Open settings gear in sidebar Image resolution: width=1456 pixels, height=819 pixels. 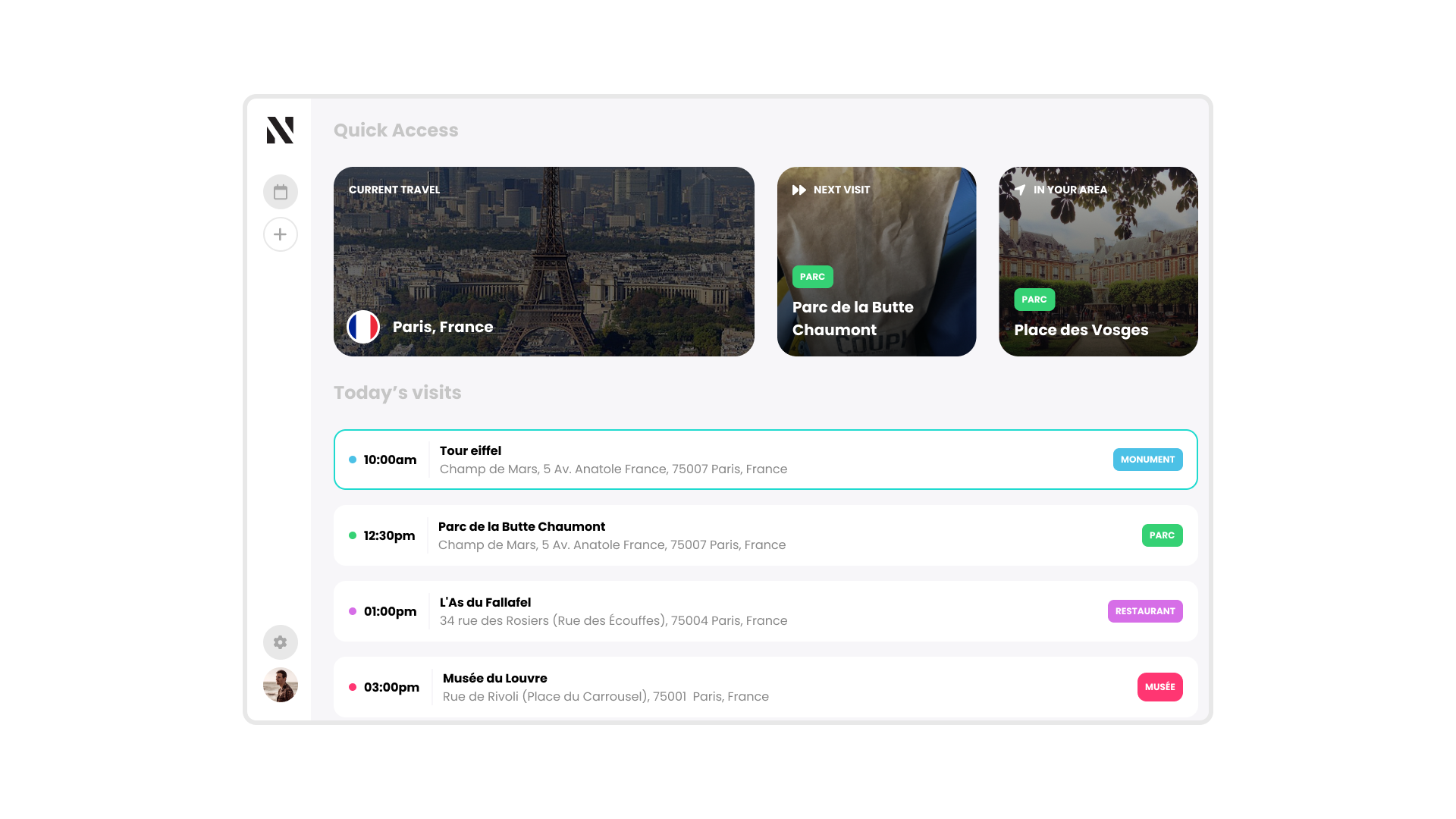tap(280, 642)
